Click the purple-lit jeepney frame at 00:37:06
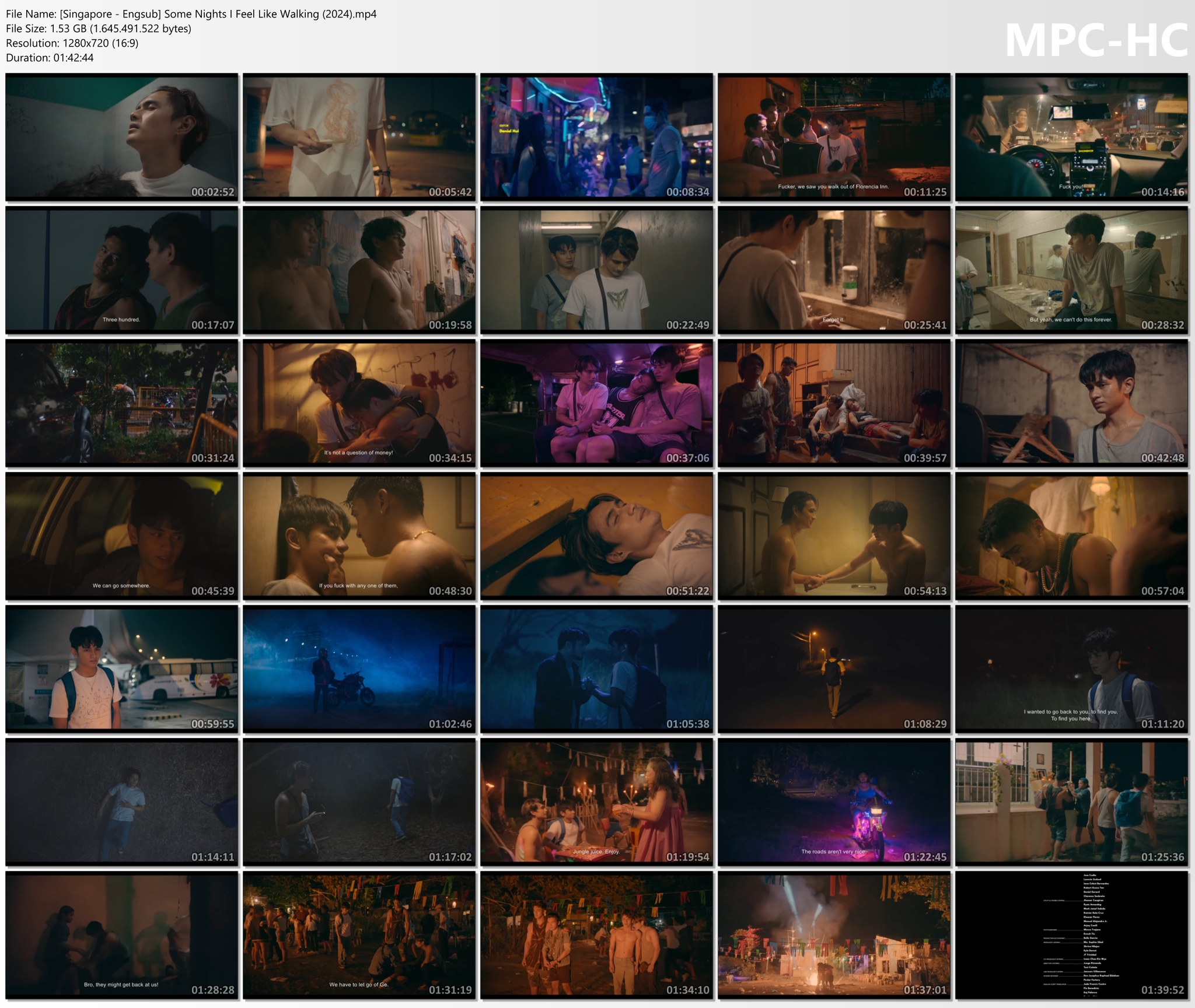The height and width of the screenshot is (1008, 1195). coord(596,403)
